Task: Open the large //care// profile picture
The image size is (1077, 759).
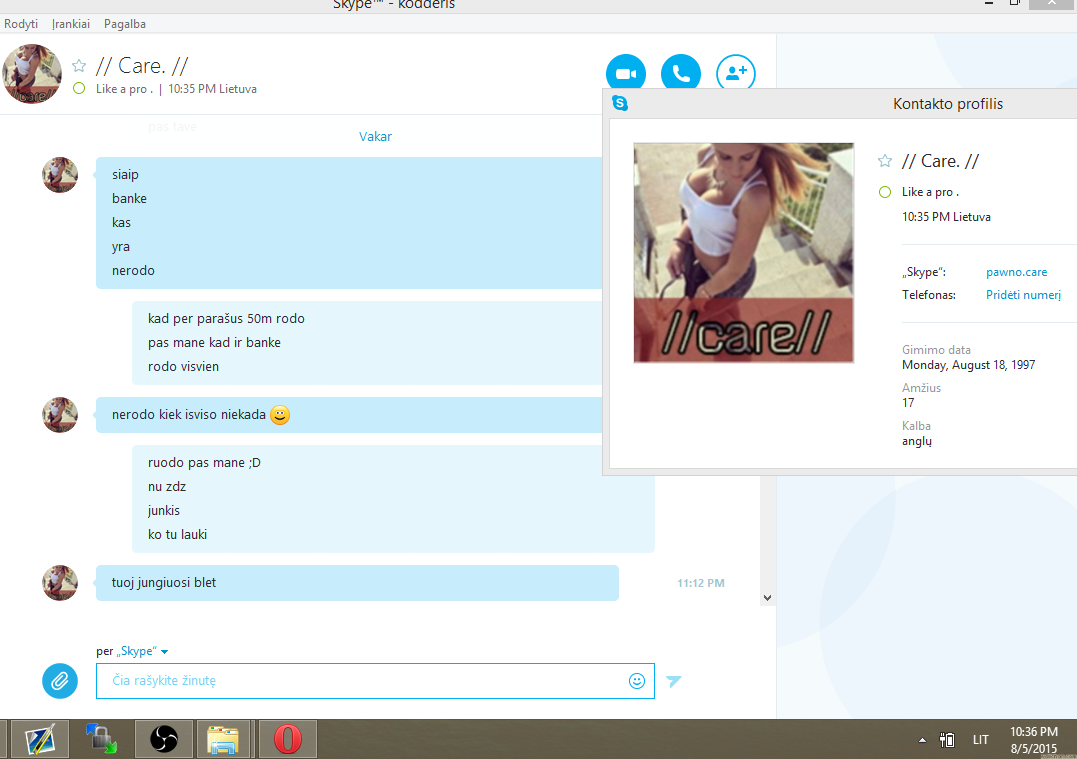Action: 743,253
